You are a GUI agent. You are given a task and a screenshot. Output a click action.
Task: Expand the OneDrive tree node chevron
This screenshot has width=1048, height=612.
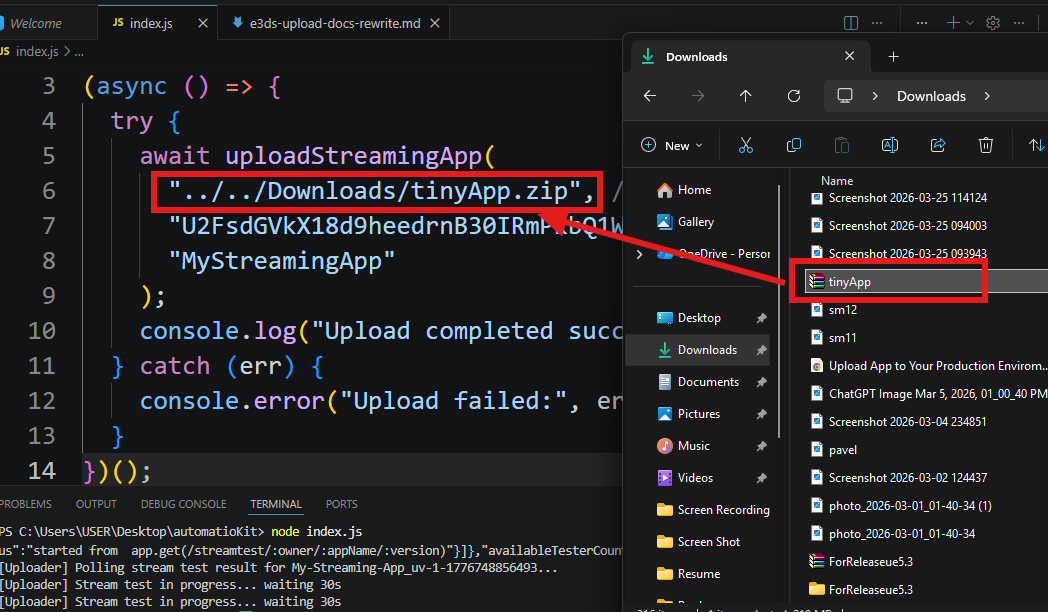(640, 254)
